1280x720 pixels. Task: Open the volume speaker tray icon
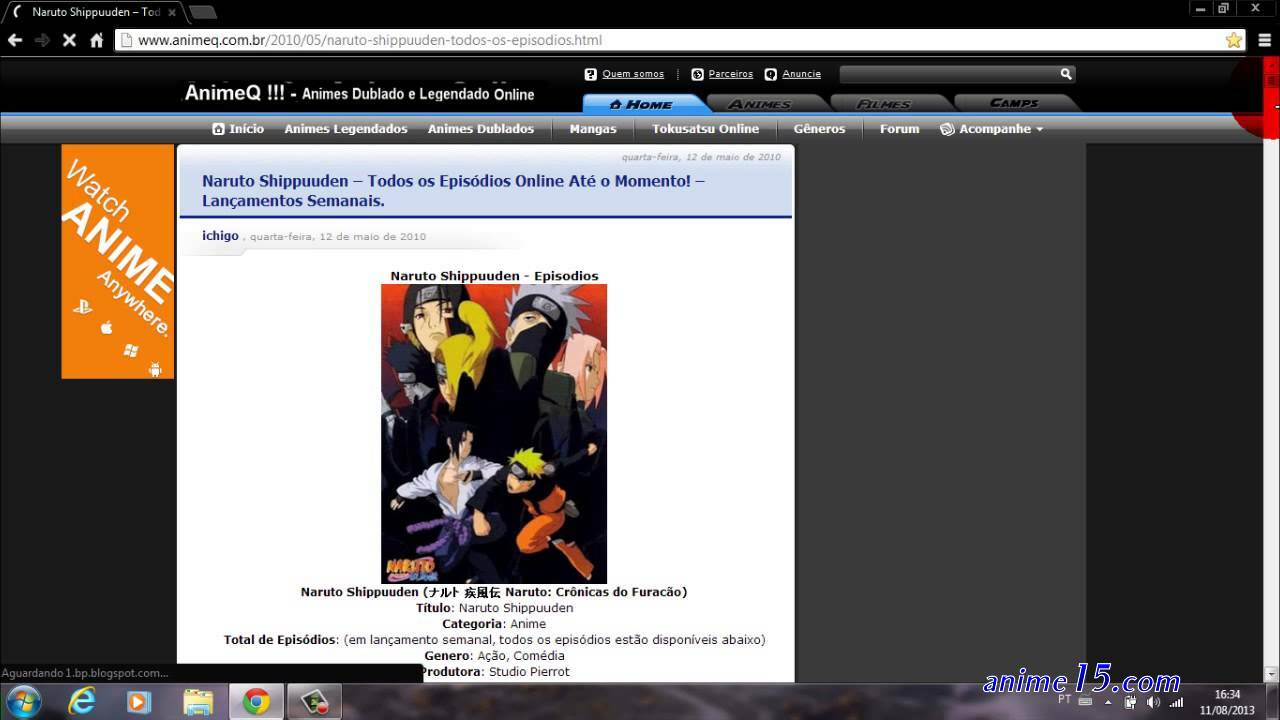click(1153, 702)
